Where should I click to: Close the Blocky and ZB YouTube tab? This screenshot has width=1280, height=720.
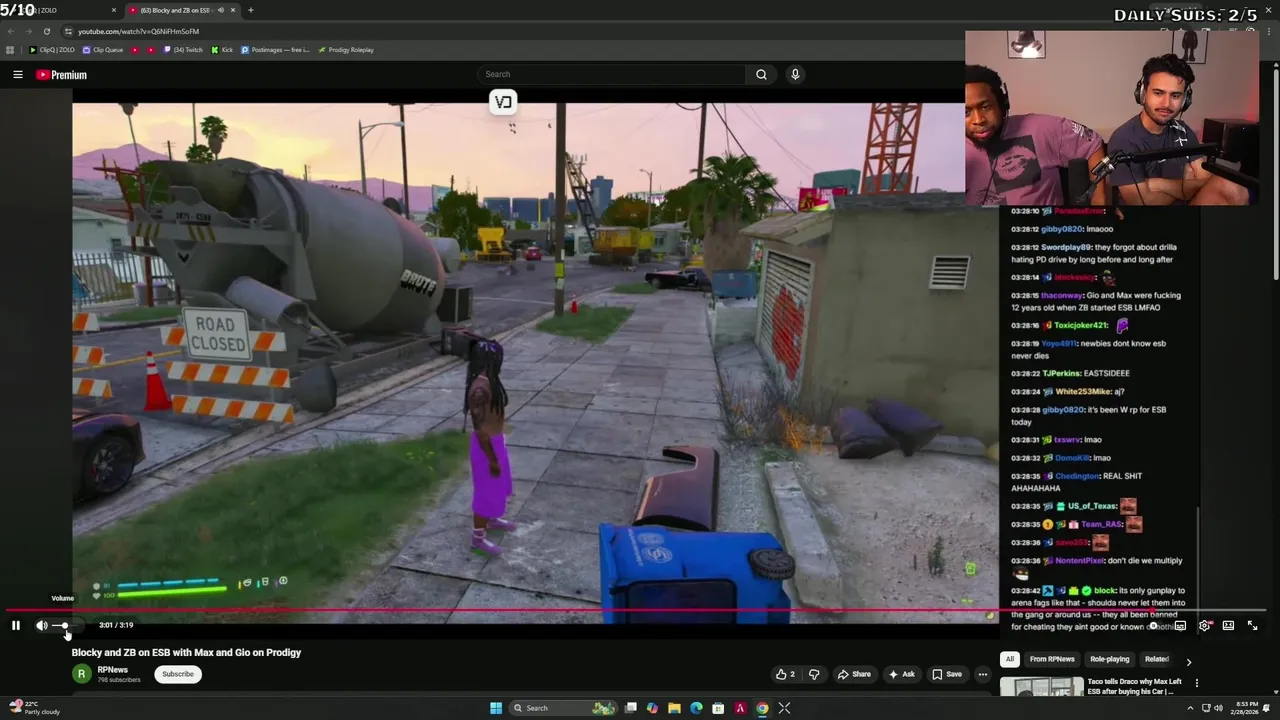[233, 10]
